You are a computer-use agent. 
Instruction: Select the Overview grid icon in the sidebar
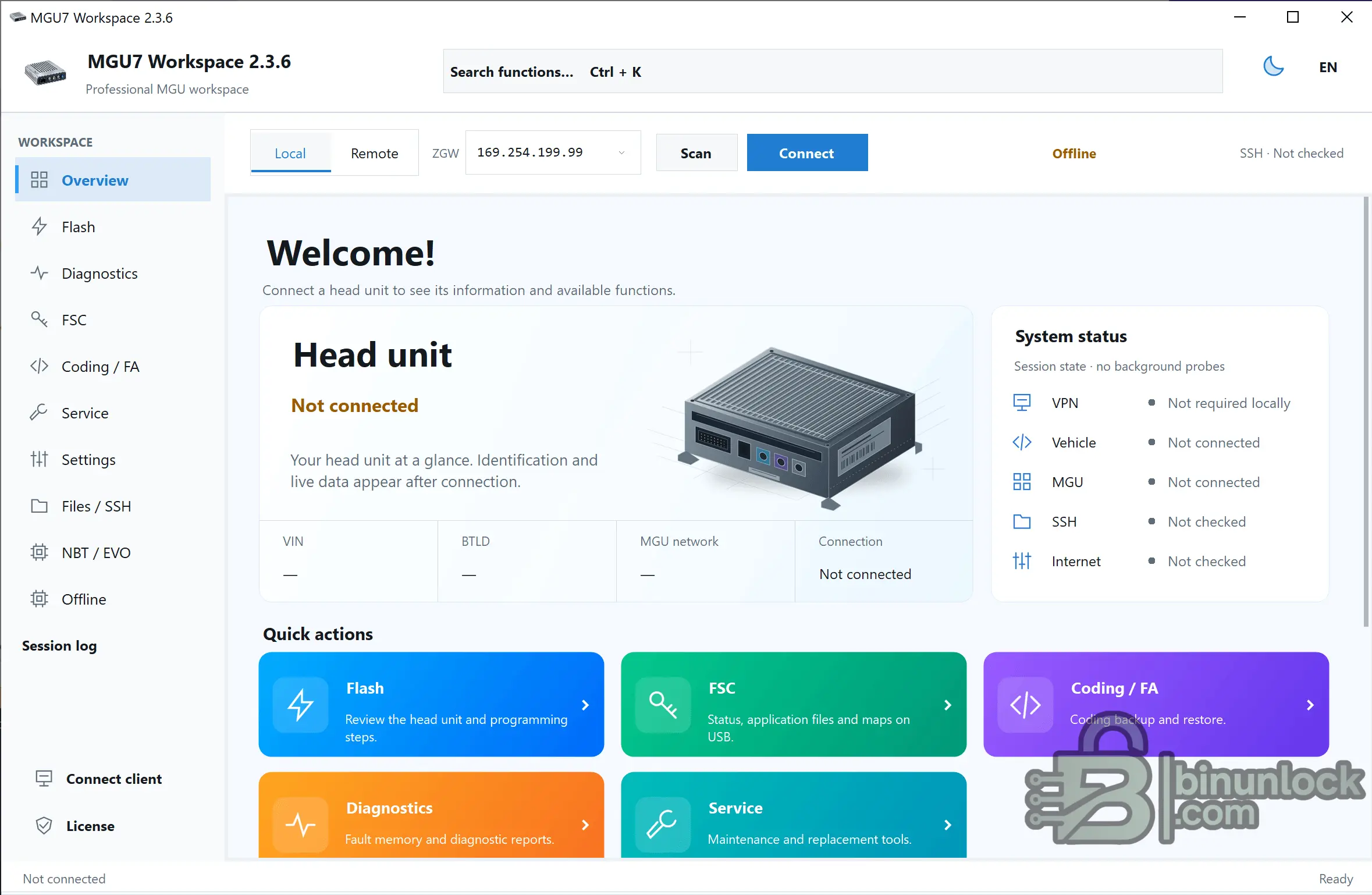pyautogui.click(x=39, y=180)
